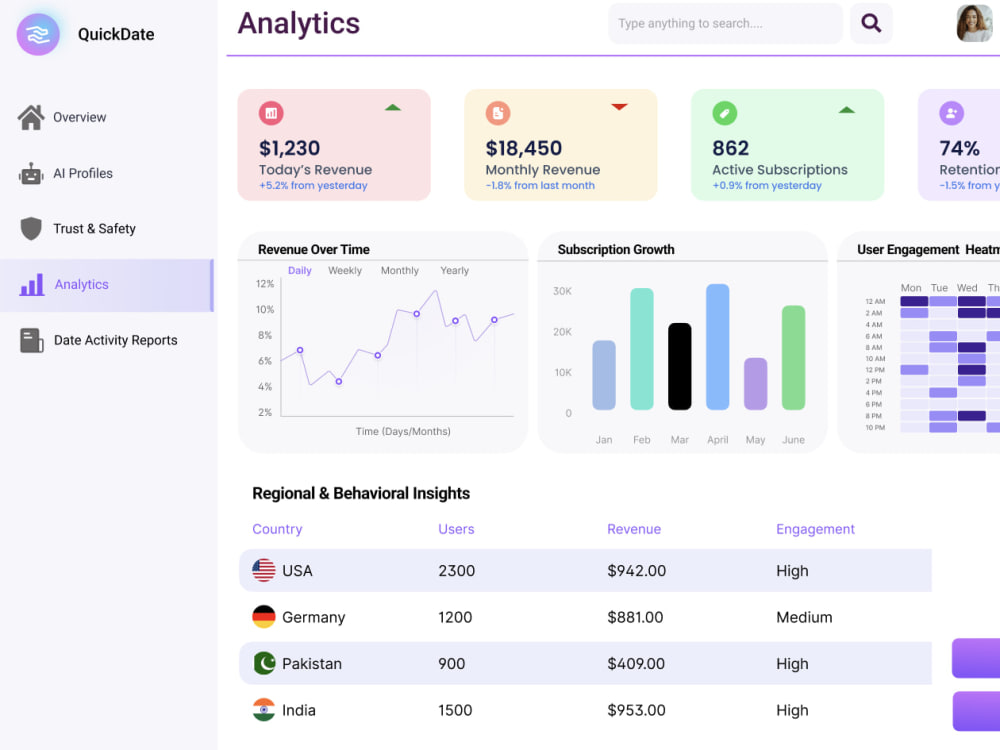Click the Mon column in engagement heatmap
This screenshot has height=750, width=1000.
pyautogui.click(x=911, y=288)
